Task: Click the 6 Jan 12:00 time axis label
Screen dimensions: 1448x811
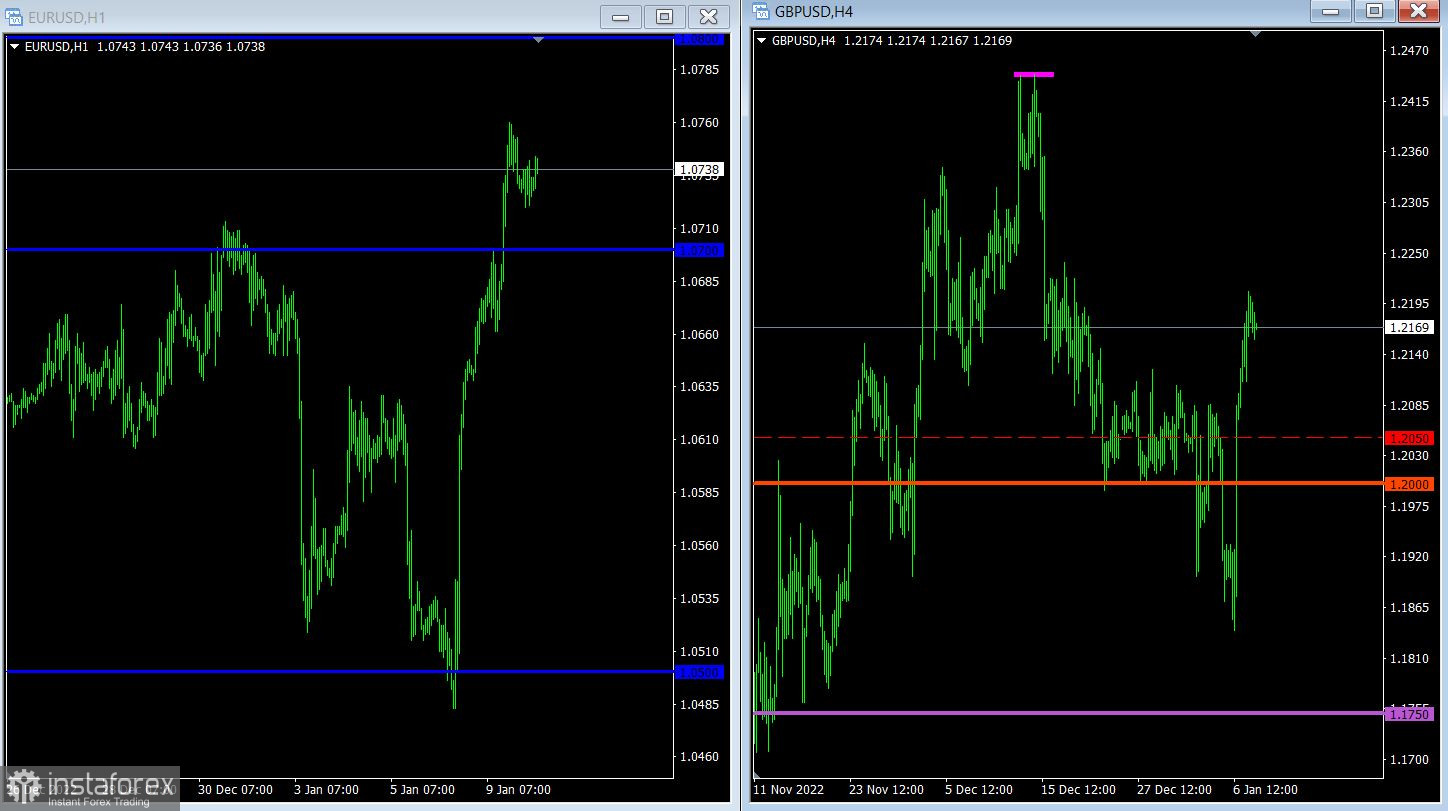Action: click(1265, 790)
